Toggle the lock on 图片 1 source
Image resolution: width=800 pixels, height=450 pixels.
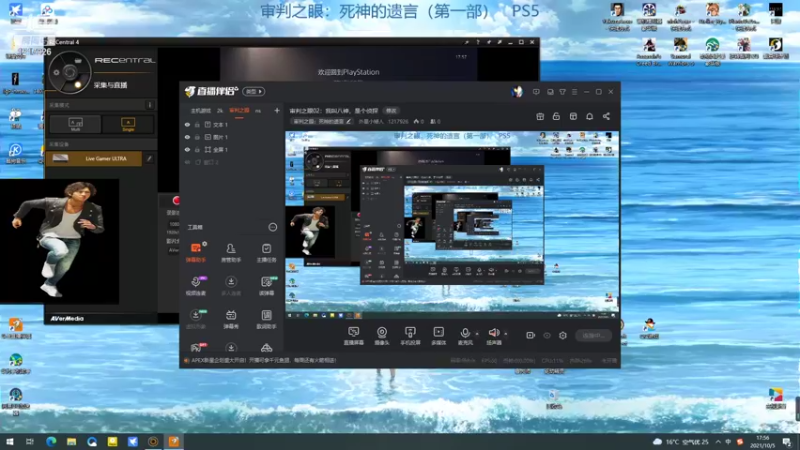pyautogui.click(x=197, y=137)
